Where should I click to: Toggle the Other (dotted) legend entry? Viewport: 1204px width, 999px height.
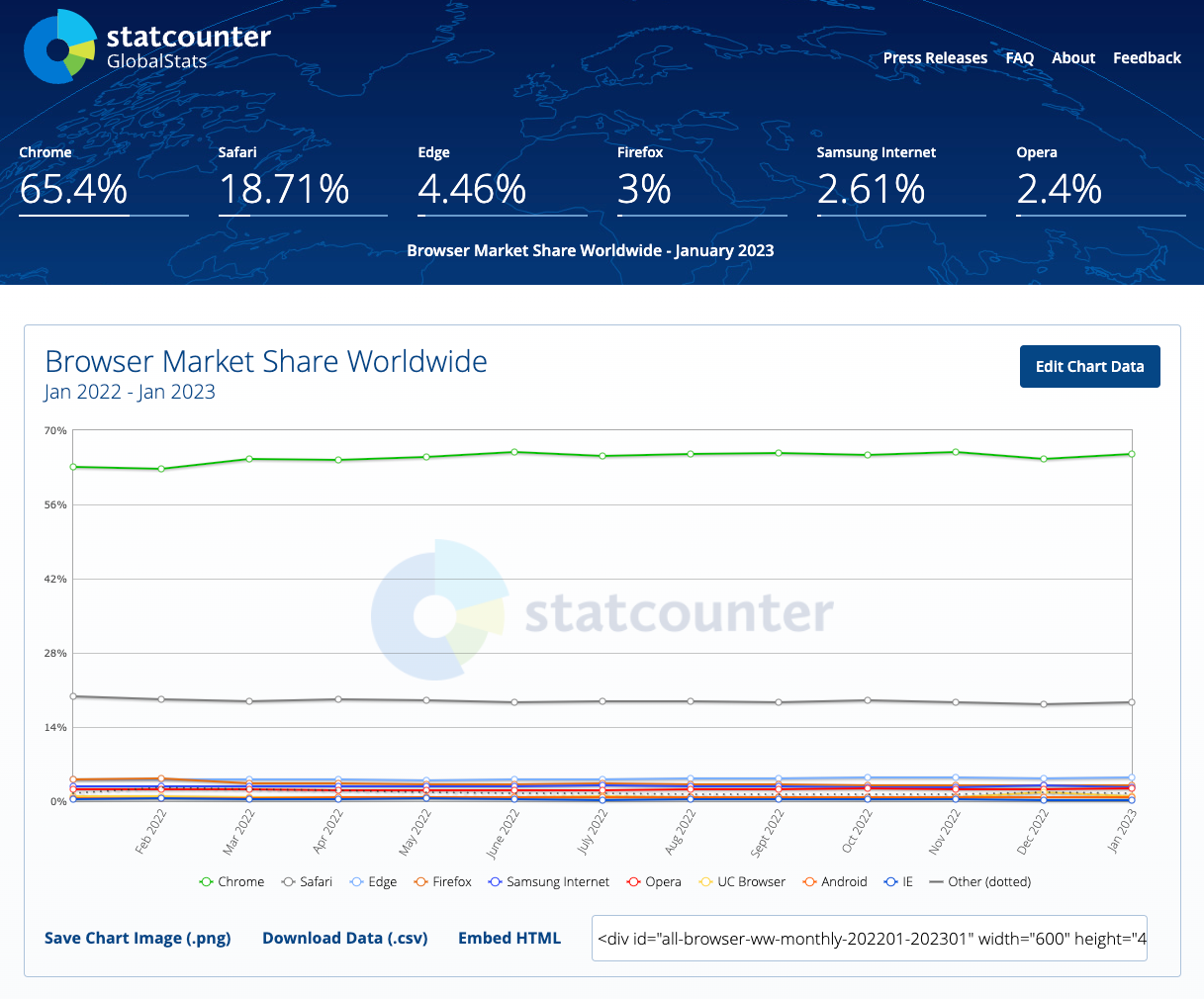(x=980, y=881)
